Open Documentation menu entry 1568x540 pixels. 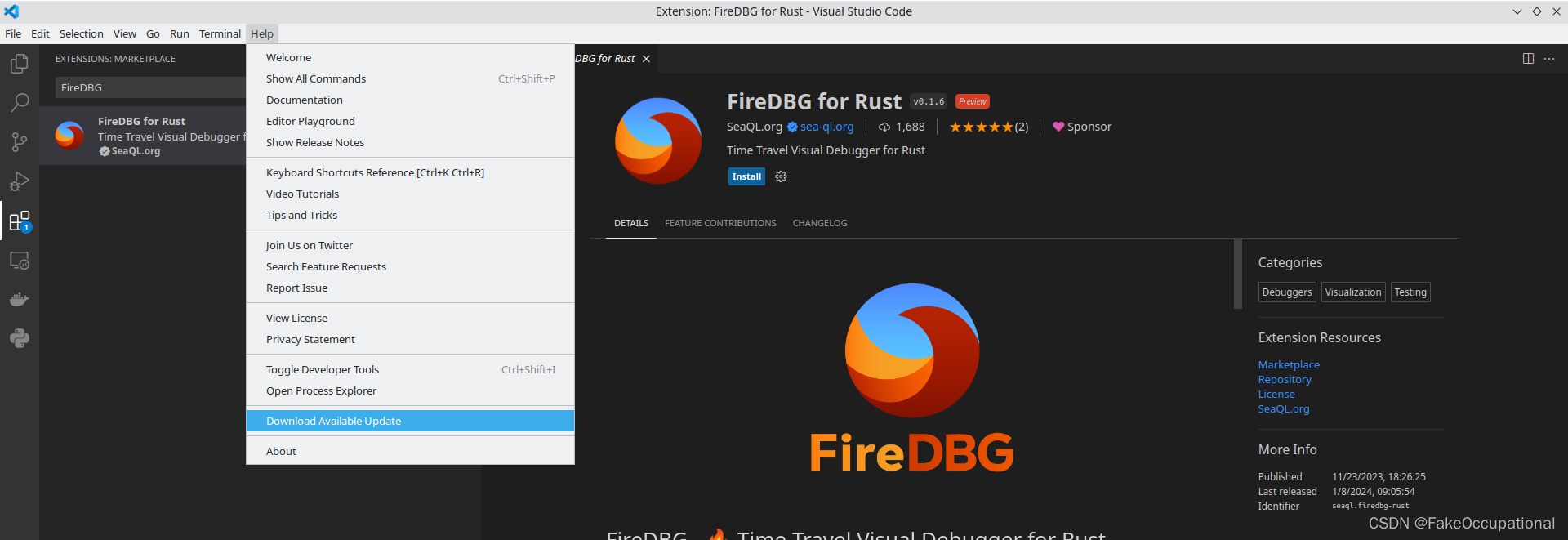click(x=410, y=100)
